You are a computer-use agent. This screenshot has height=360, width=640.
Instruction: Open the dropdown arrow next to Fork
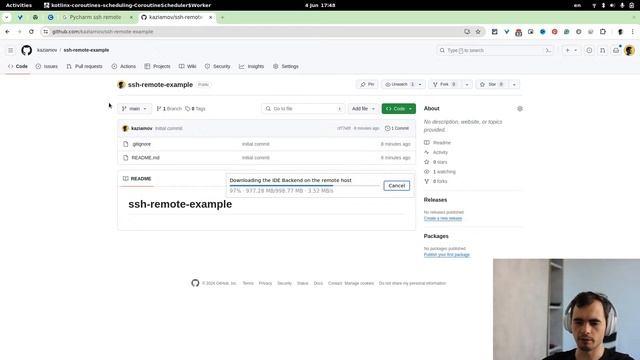pos(467,84)
